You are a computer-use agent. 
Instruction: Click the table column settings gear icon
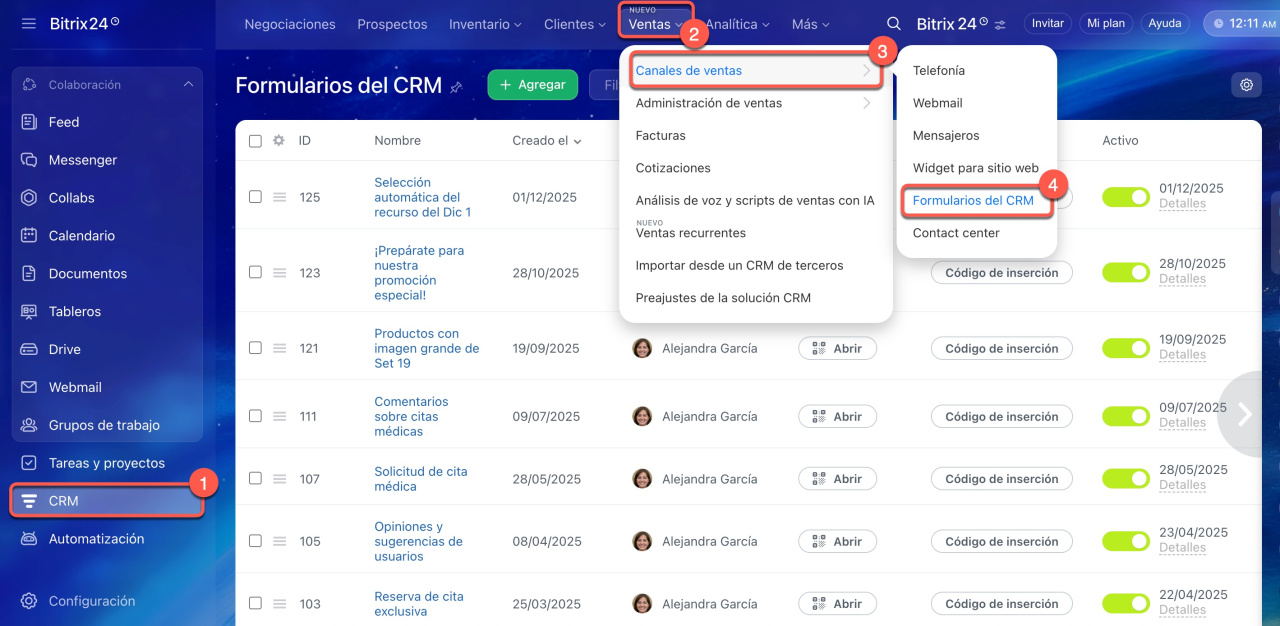tap(279, 141)
